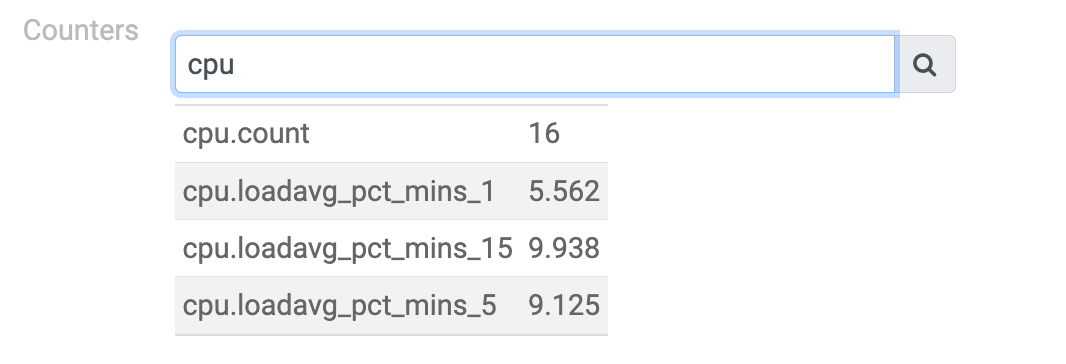Click the 1-minute load average row's number

564,191
